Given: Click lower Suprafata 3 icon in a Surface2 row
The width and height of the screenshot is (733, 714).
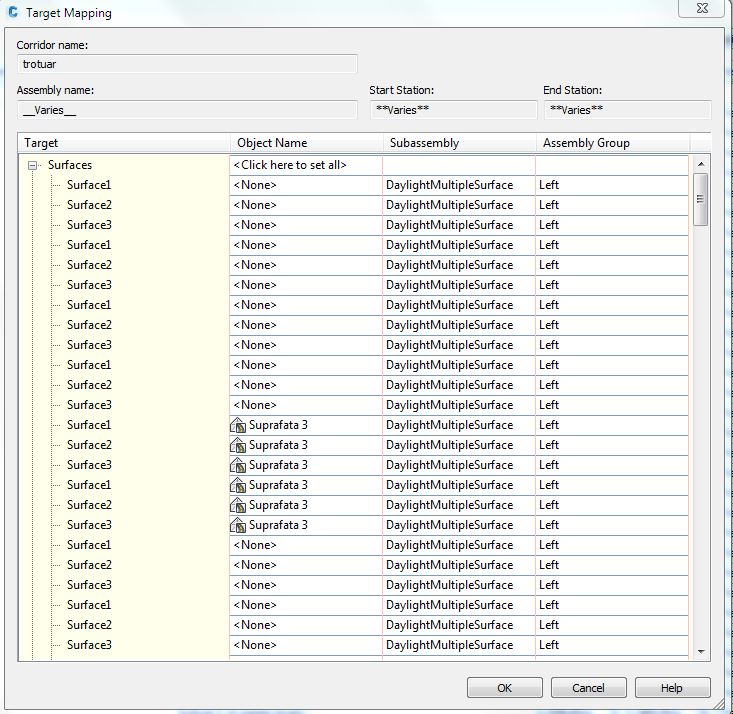Looking at the screenshot, I should (238, 505).
